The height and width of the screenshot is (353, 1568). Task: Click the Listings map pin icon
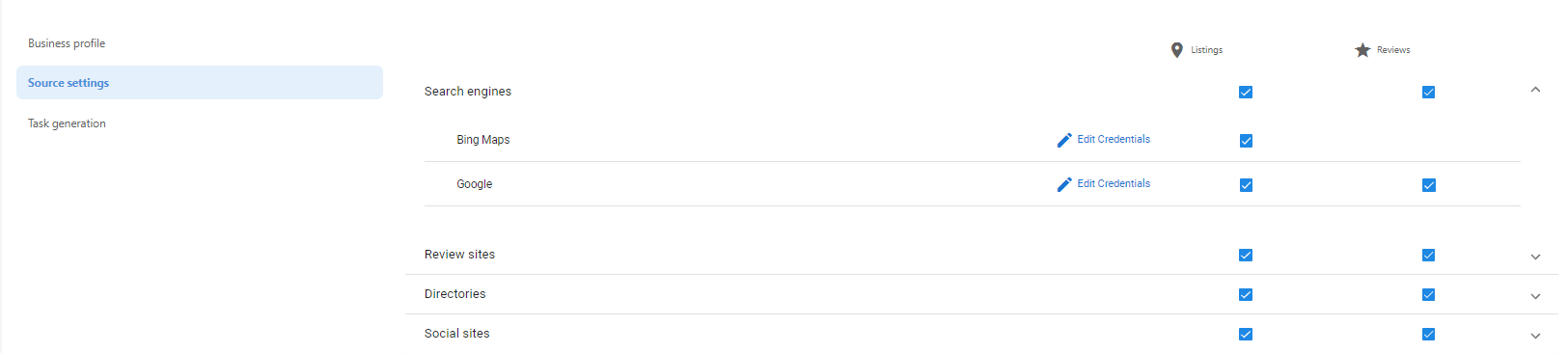pos(1176,50)
